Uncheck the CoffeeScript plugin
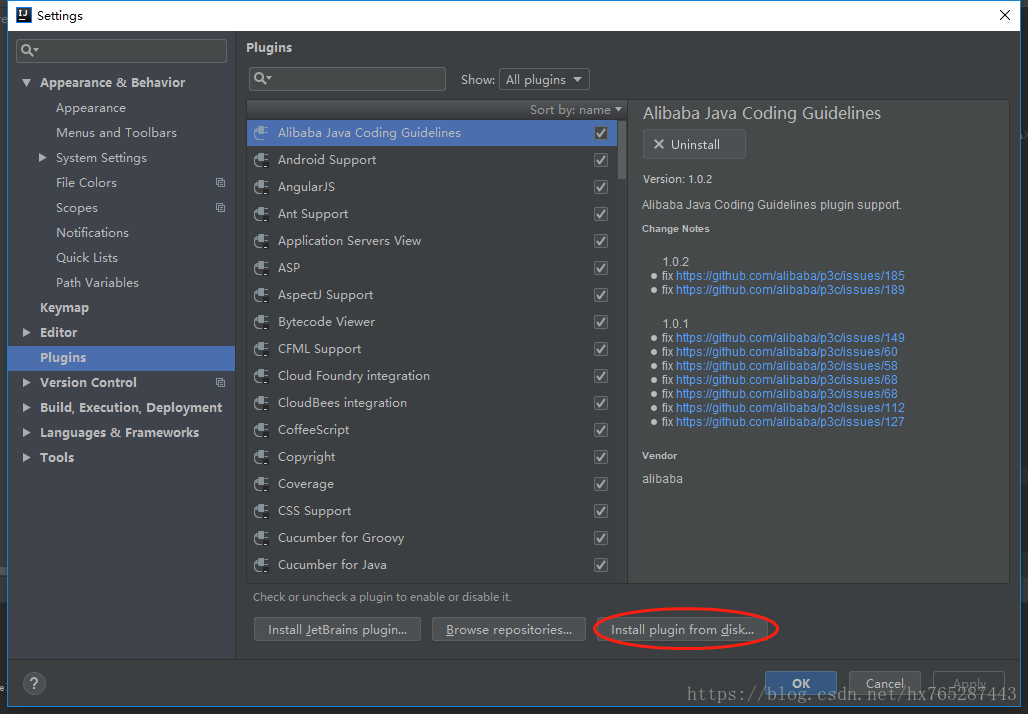This screenshot has height=714, width=1028. (601, 429)
